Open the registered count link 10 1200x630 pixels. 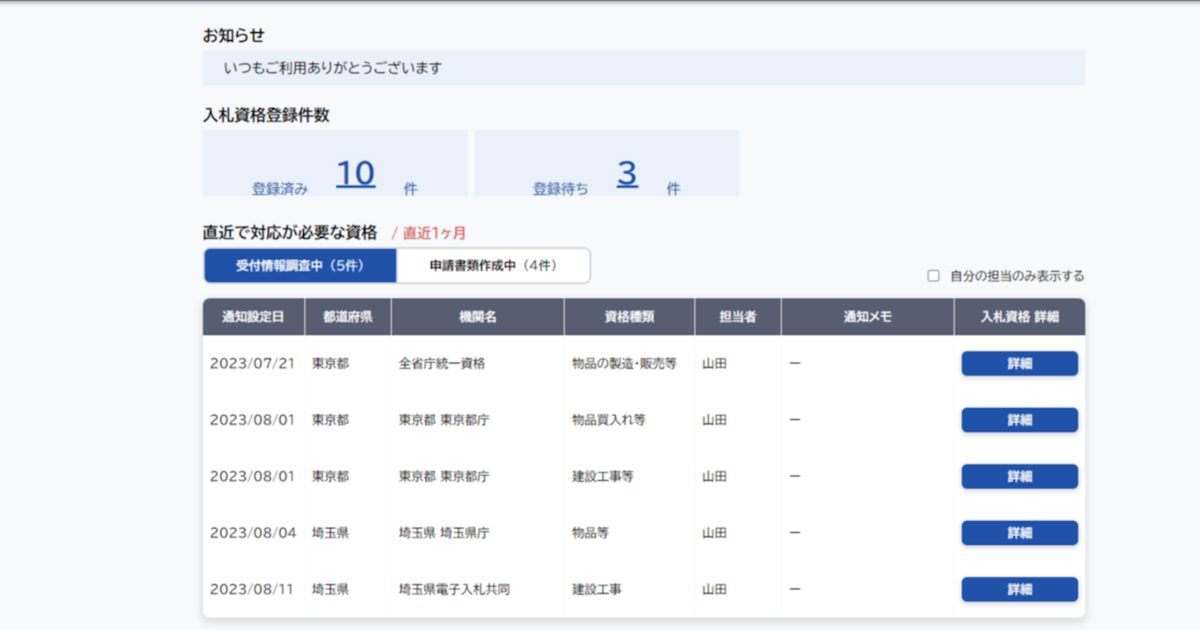point(355,174)
